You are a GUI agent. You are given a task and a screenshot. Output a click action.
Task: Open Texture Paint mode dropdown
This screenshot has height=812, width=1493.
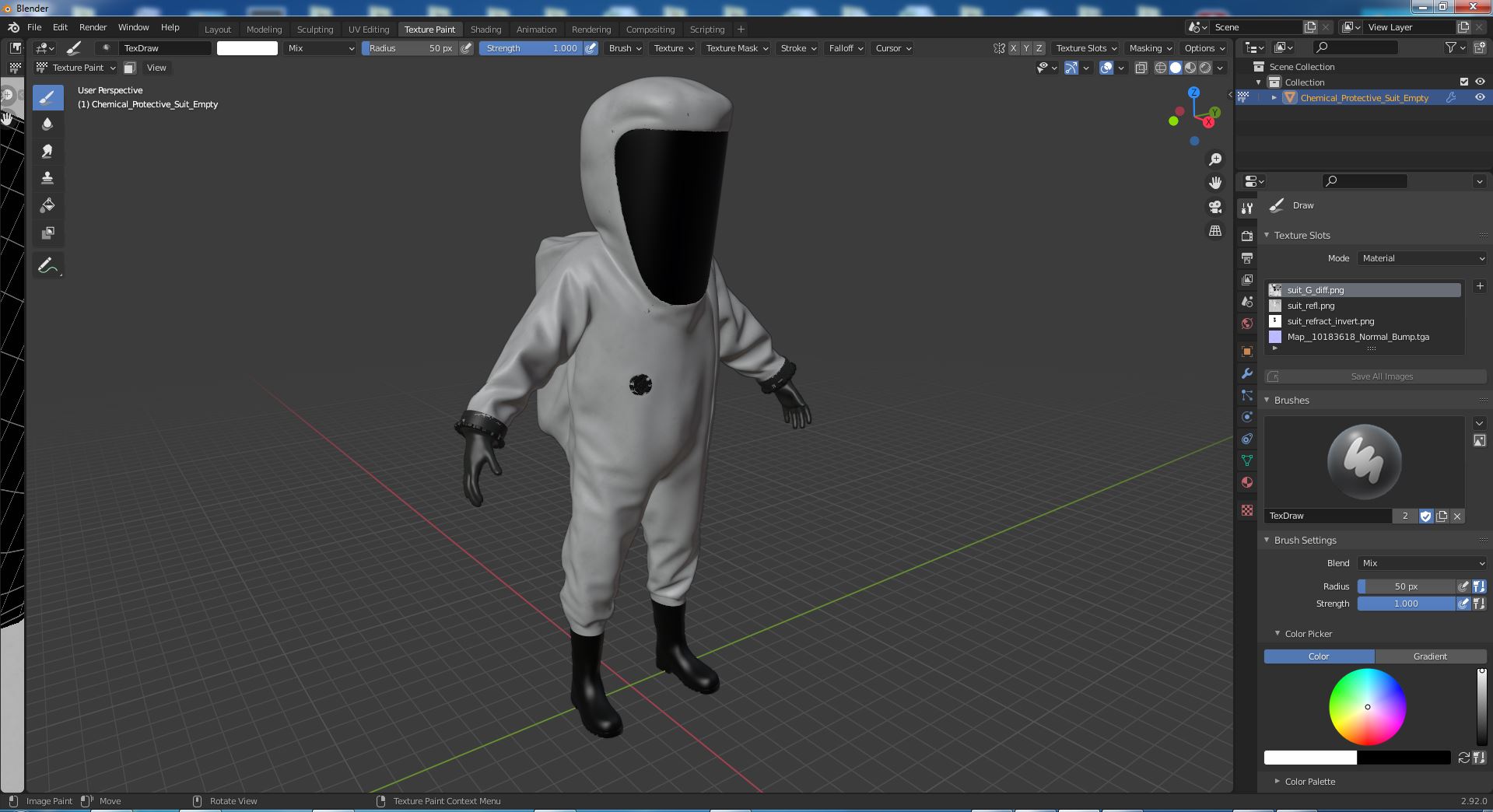click(x=76, y=68)
